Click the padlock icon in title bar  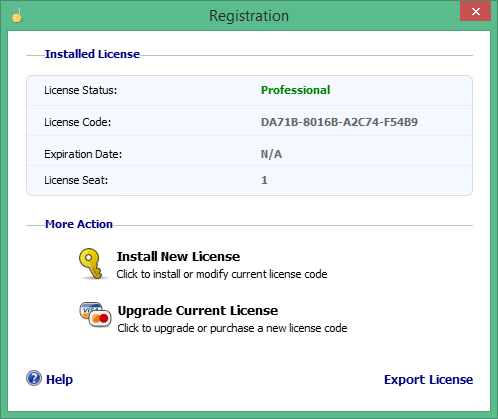pos(17,15)
